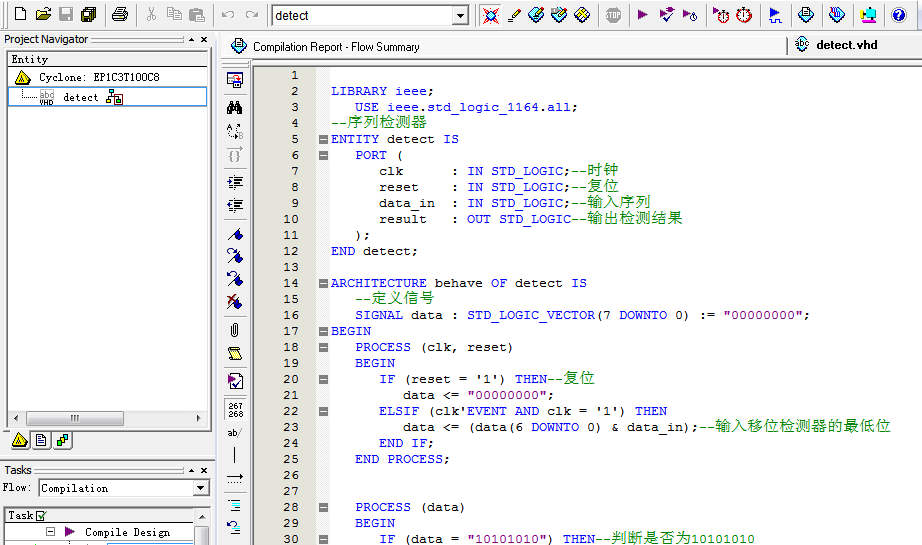Toggle line numbers display icon 267/268

(x=235, y=409)
